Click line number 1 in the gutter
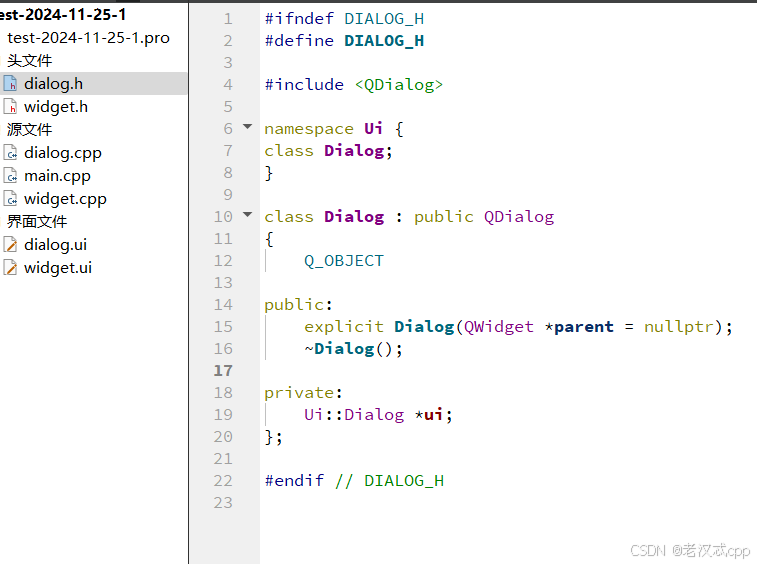Image resolution: width=757 pixels, height=564 pixels. point(228,19)
